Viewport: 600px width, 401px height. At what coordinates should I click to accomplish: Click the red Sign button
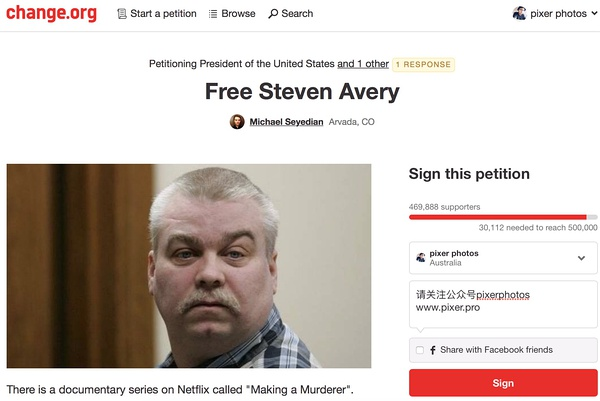click(503, 383)
